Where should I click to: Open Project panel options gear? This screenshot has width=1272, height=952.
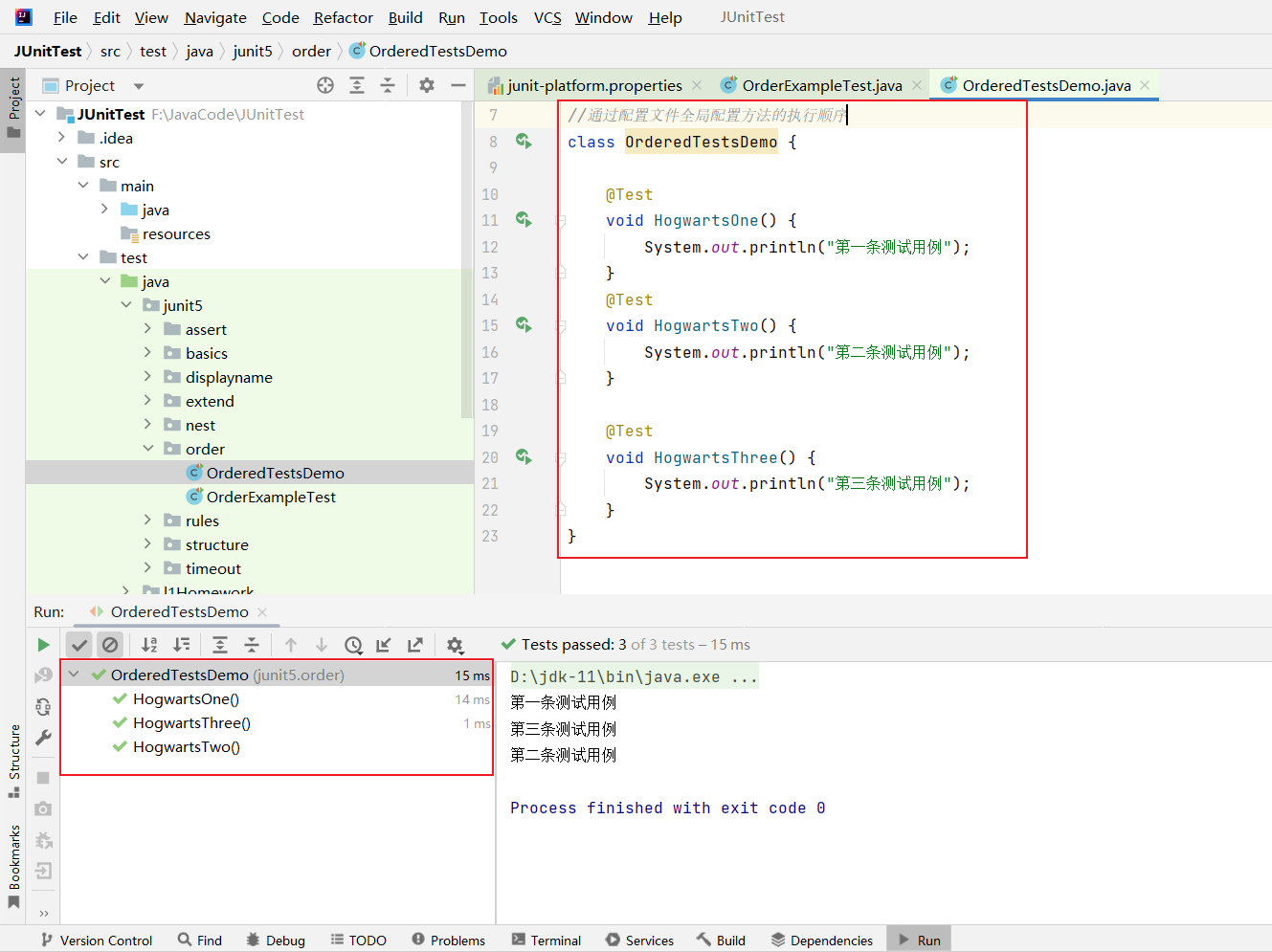(427, 85)
